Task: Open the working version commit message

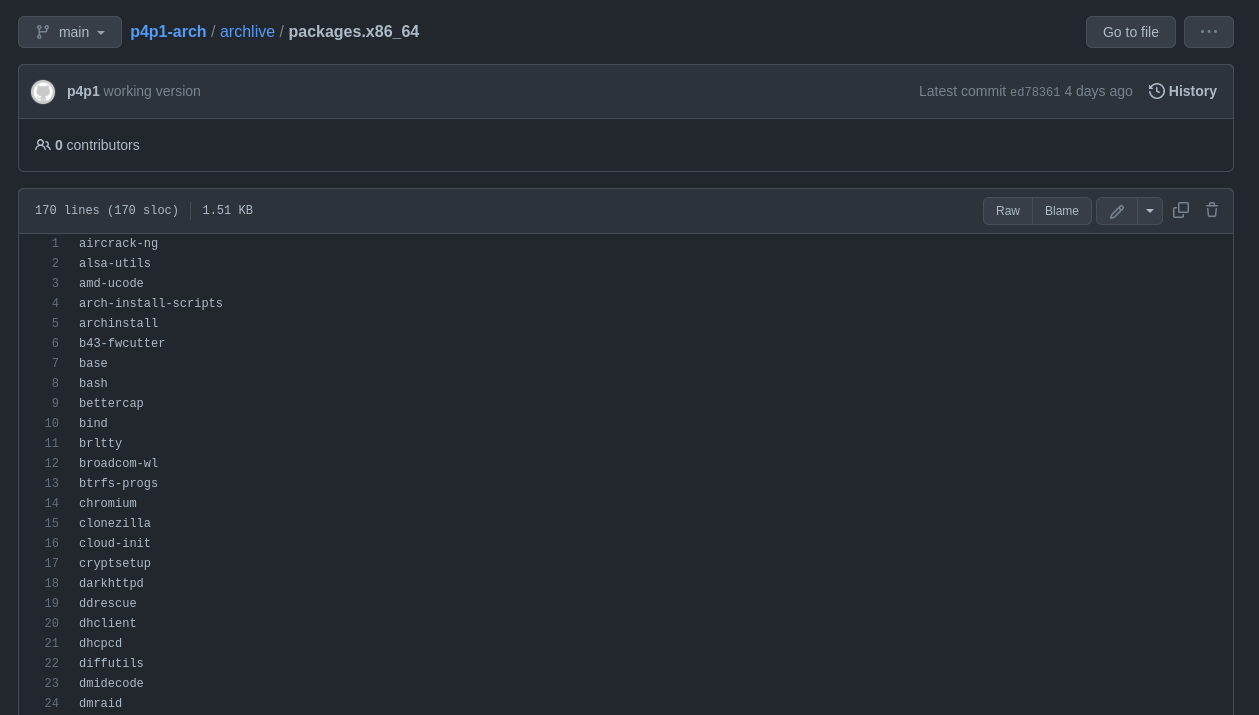Action: coord(152,91)
